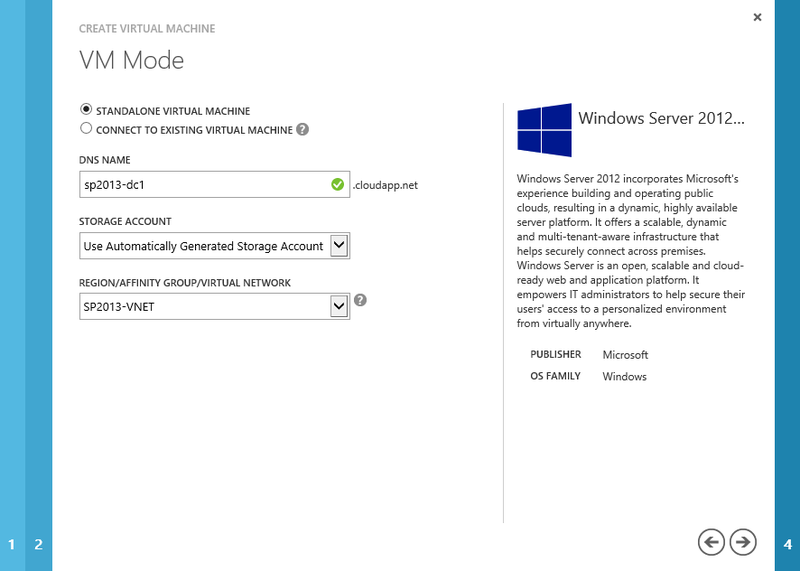800x571 pixels.
Task: Click the PUBLISHER label
Action: click(x=556, y=354)
